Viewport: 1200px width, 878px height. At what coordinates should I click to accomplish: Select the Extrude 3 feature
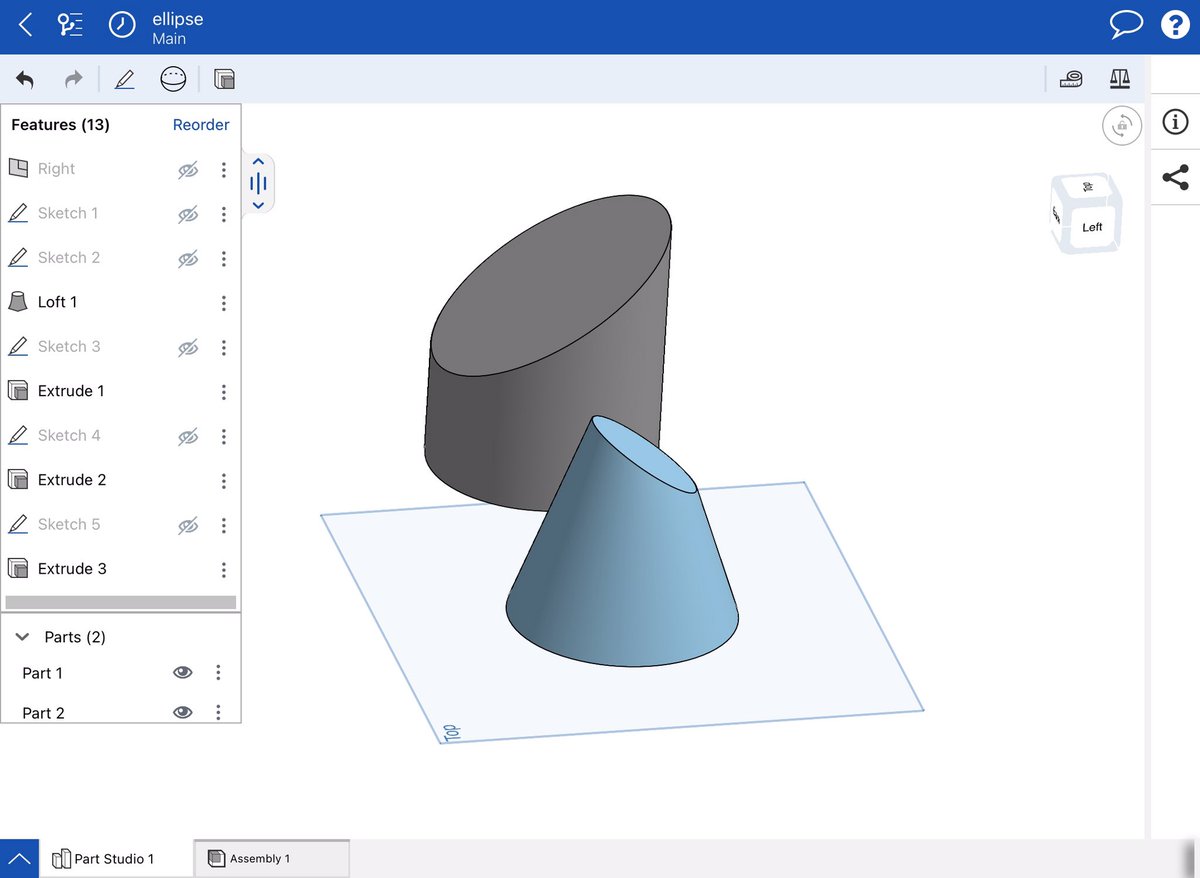[72, 569]
